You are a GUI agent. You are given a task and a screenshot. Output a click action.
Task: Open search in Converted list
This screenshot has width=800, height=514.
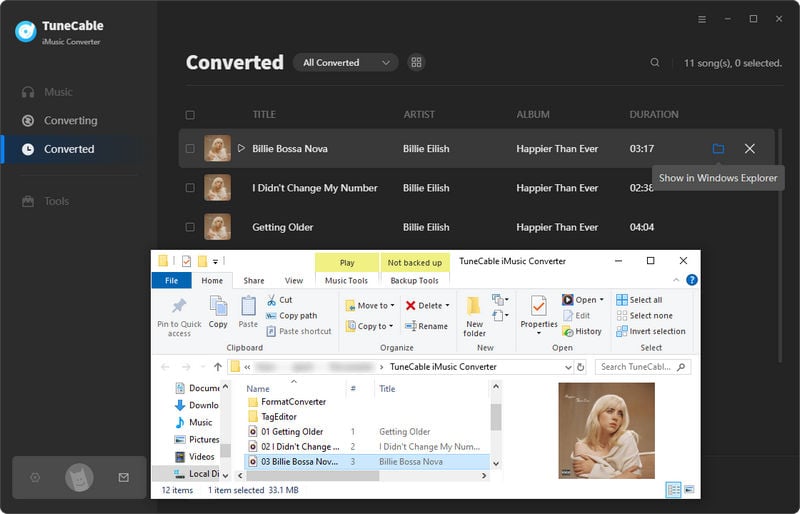pyautogui.click(x=655, y=62)
